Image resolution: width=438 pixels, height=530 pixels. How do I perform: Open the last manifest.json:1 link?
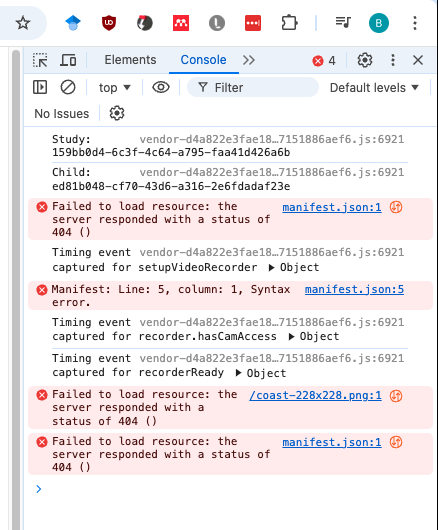[x=332, y=442]
